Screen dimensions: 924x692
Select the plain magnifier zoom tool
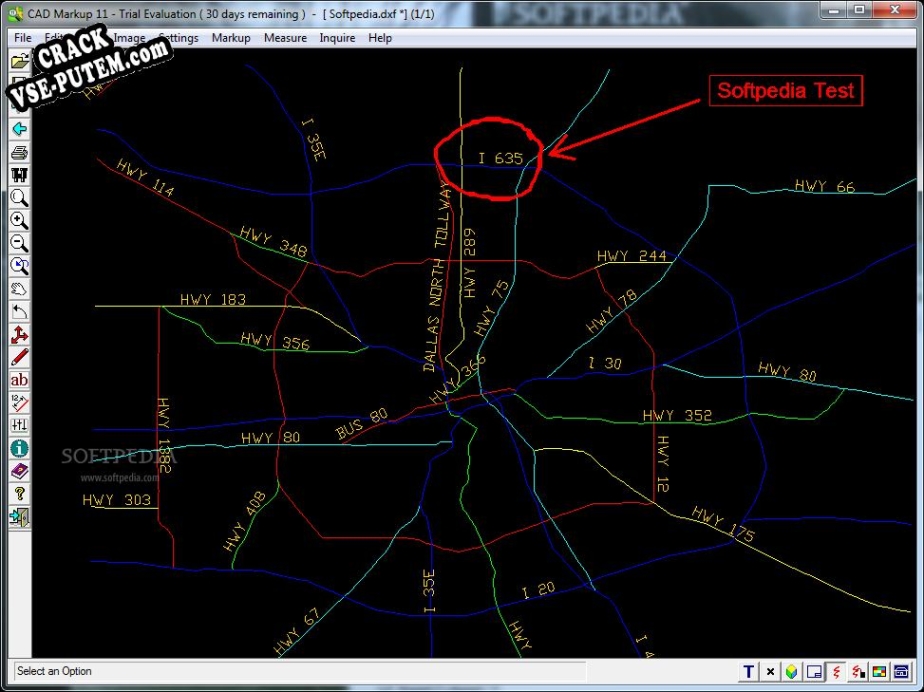pyautogui.click(x=19, y=197)
